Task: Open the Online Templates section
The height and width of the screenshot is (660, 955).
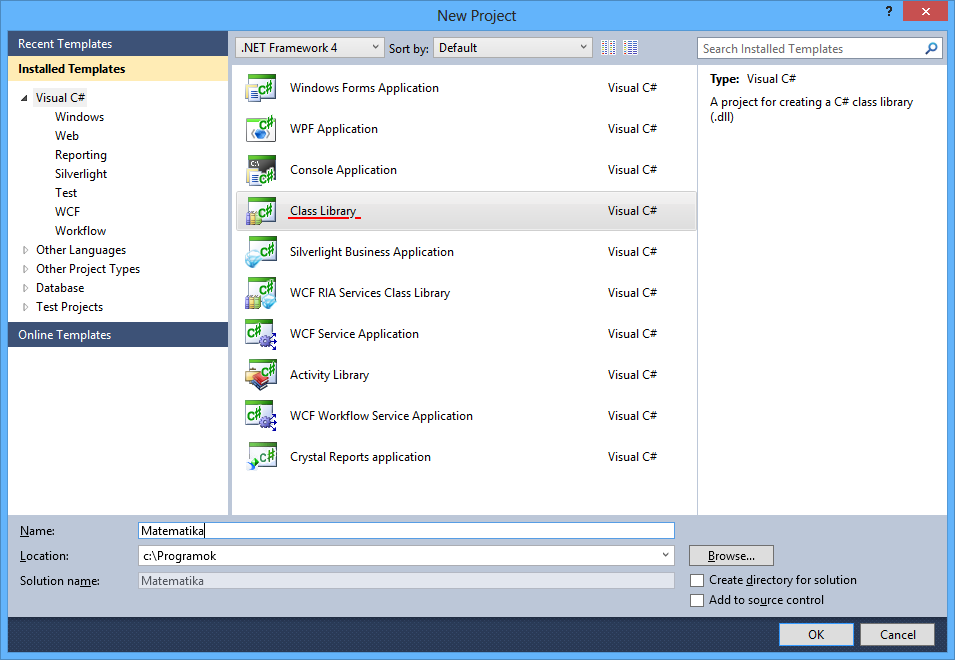Action: pyautogui.click(x=118, y=335)
